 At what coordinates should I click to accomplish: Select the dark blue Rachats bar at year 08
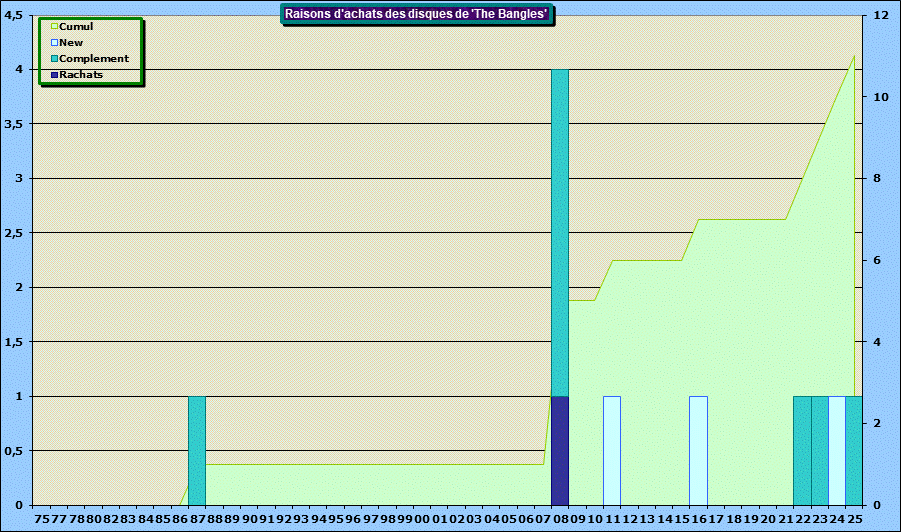coord(560,450)
